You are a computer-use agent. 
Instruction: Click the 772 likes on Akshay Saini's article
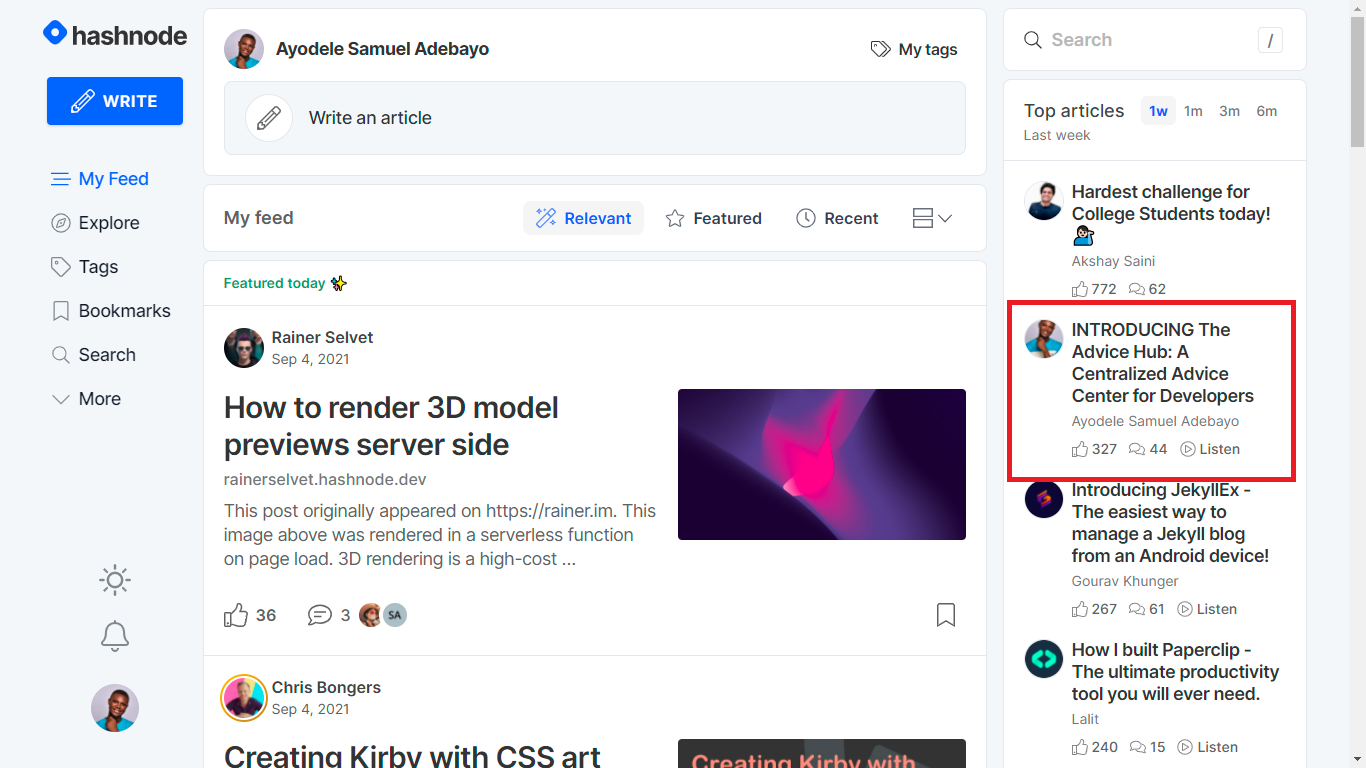coord(1094,289)
